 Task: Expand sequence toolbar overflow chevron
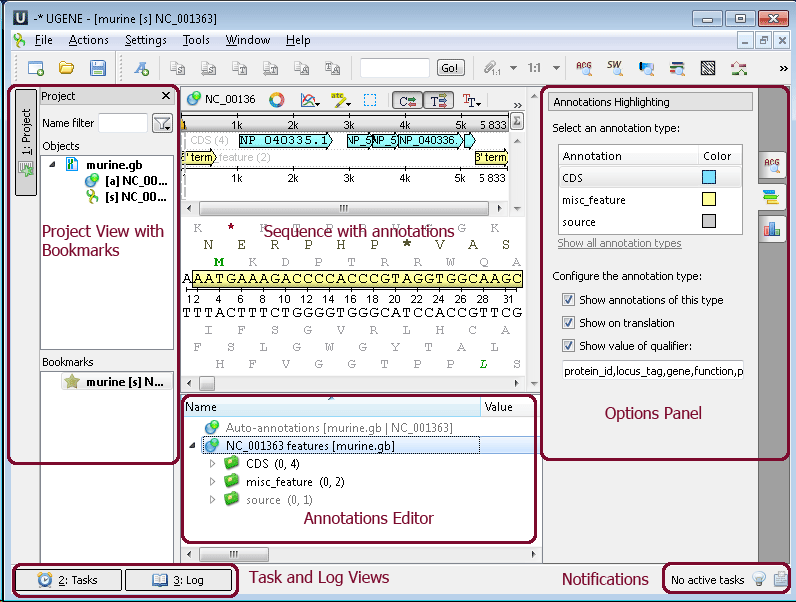517,105
